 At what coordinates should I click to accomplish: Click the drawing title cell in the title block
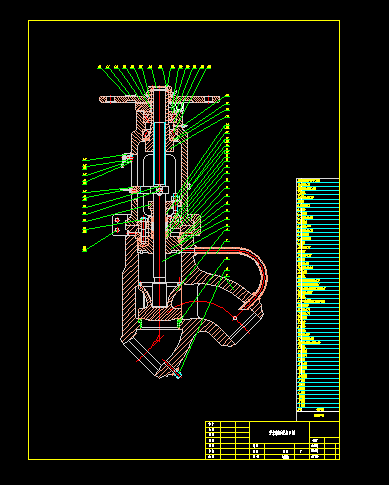(x=279, y=432)
